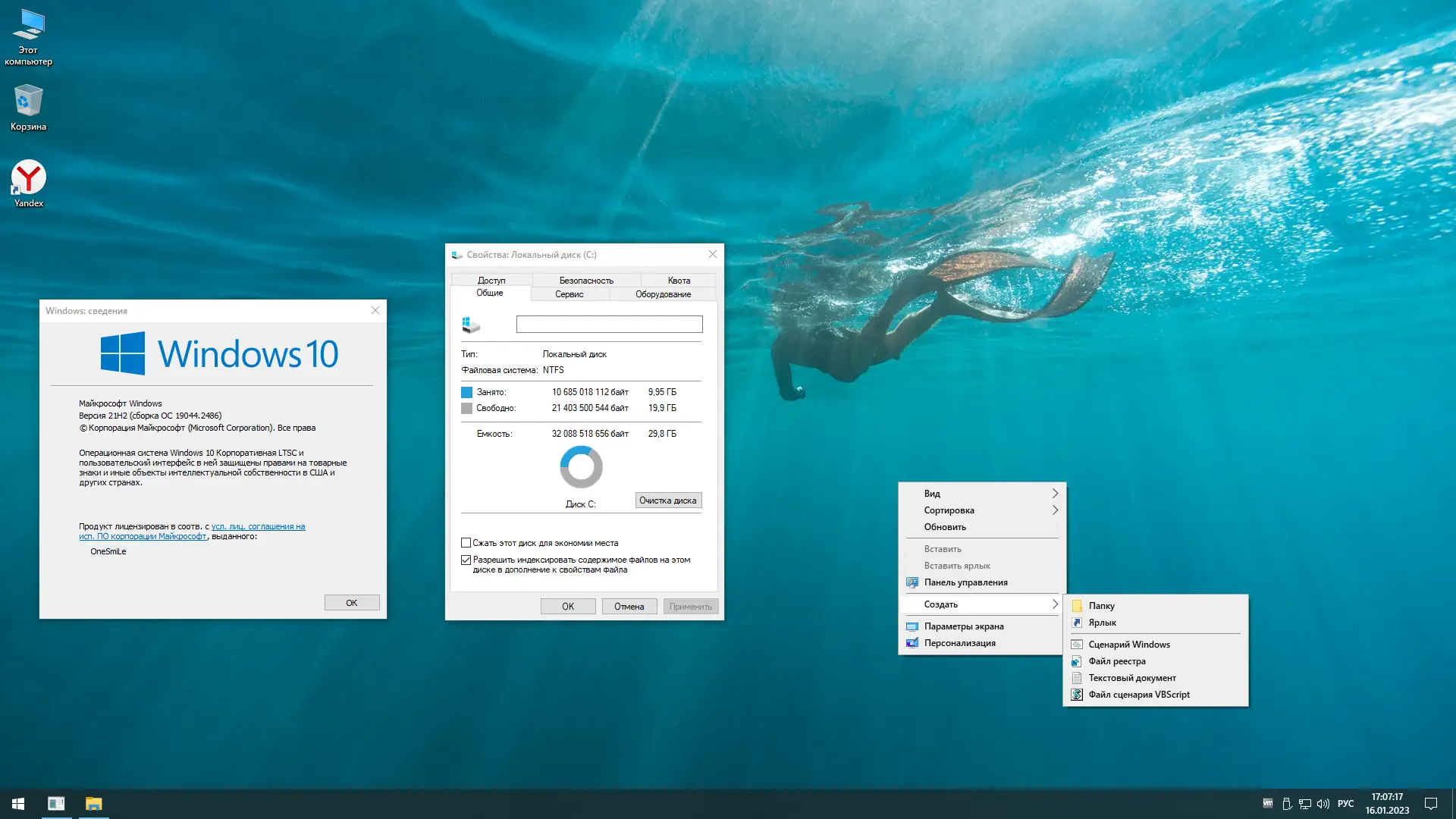Enable the Сжать этот диск checkbox

click(x=466, y=543)
